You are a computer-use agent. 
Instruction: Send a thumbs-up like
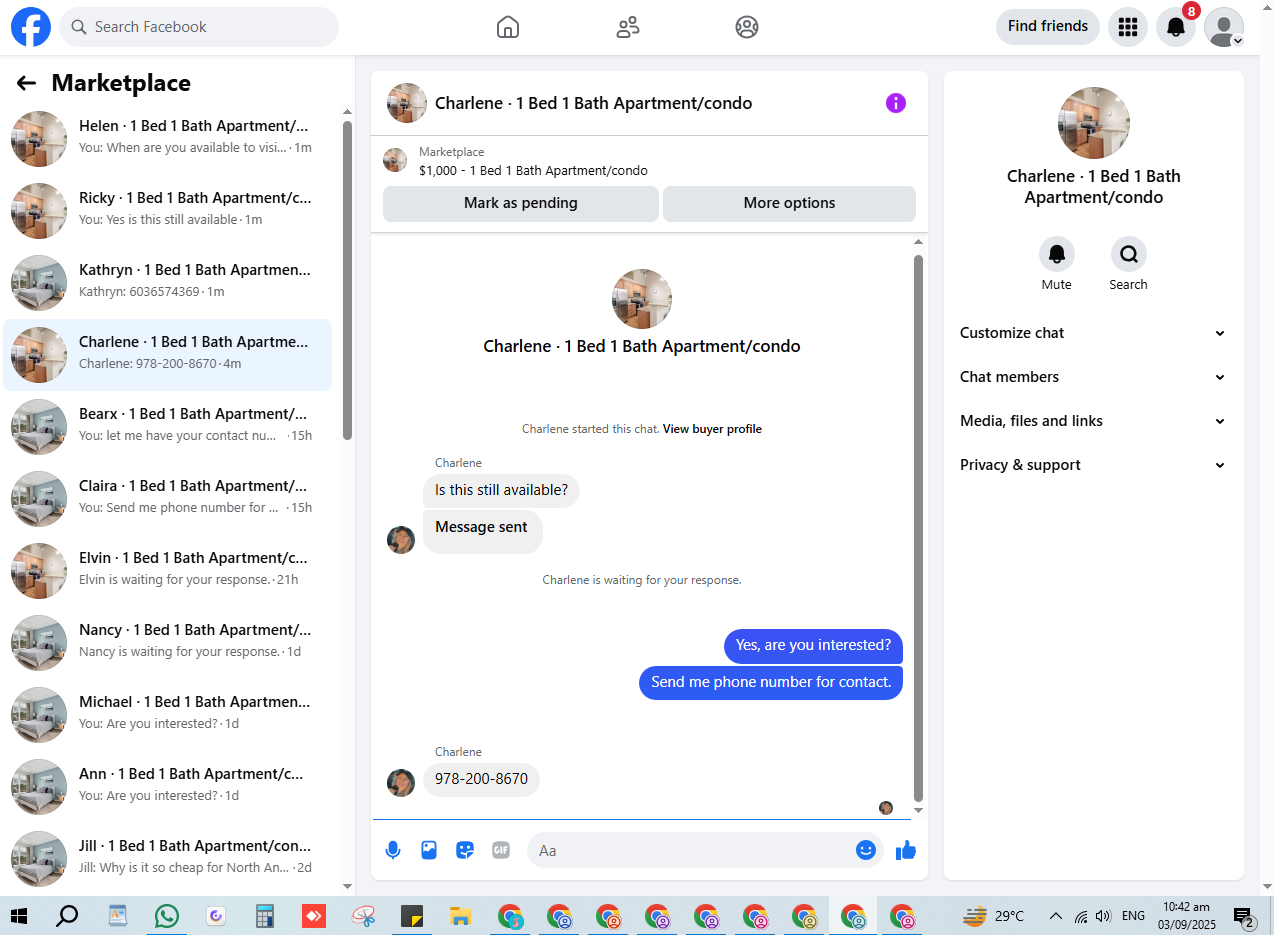point(906,850)
